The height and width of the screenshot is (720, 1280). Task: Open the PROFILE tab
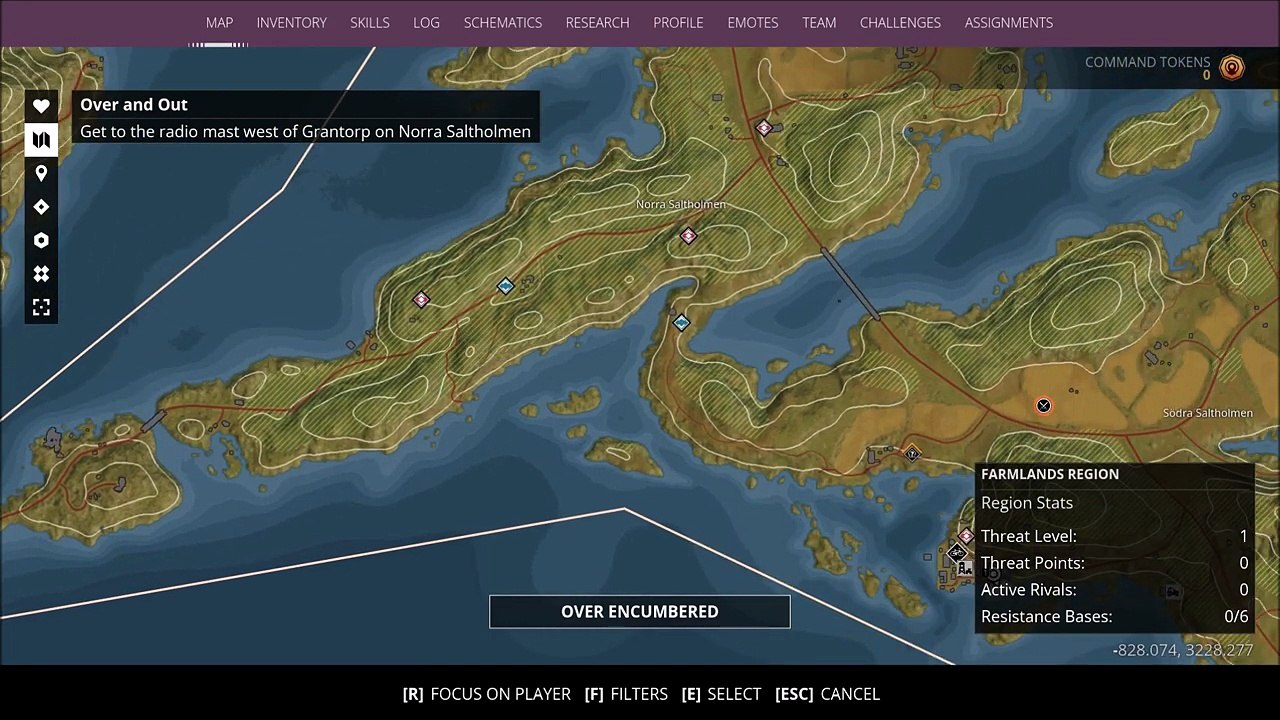coord(678,22)
